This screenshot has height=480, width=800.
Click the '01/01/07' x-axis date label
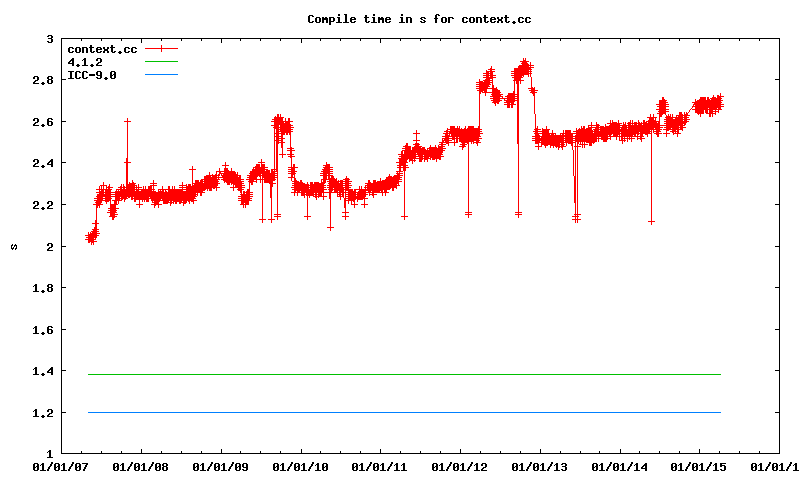click(x=61, y=466)
